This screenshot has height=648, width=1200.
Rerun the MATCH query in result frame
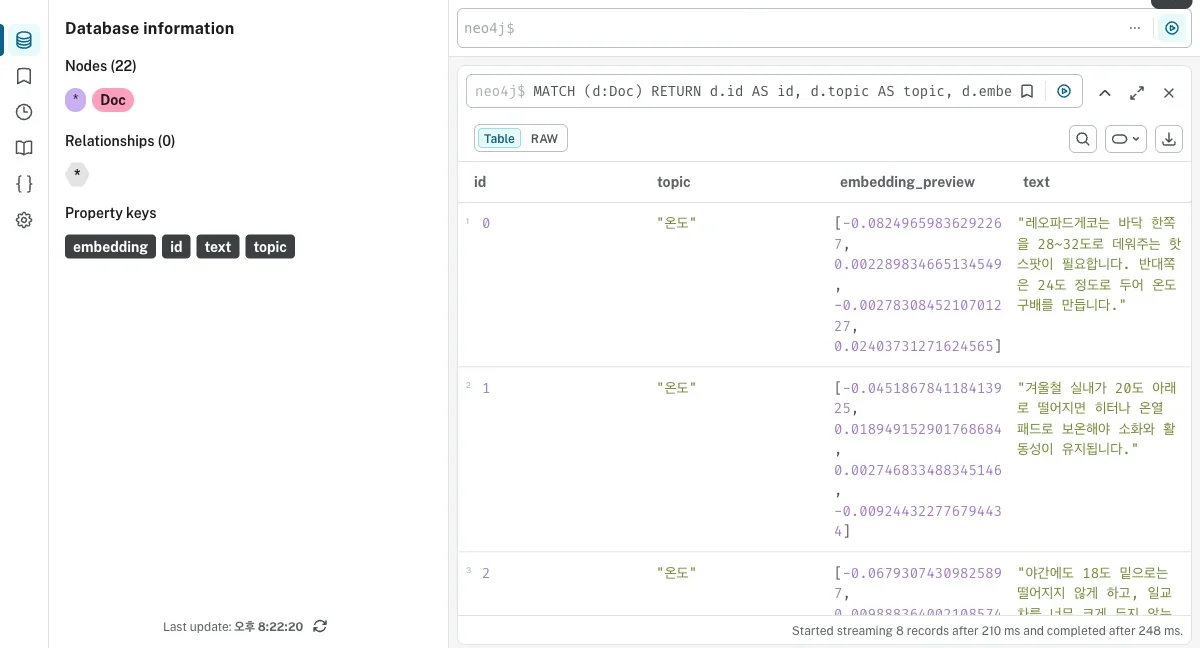coord(1064,91)
